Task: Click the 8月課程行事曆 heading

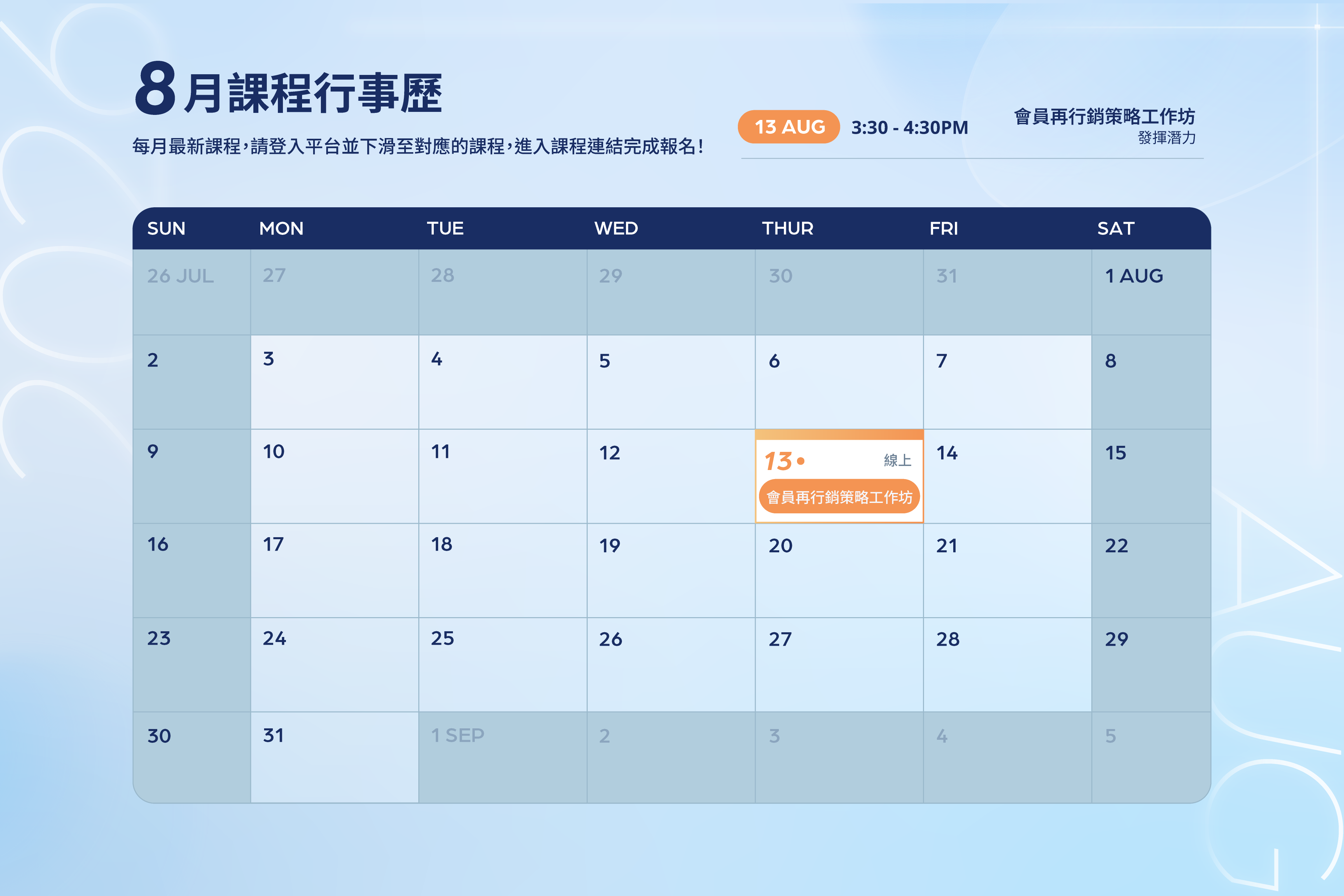Action: point(288,89)
